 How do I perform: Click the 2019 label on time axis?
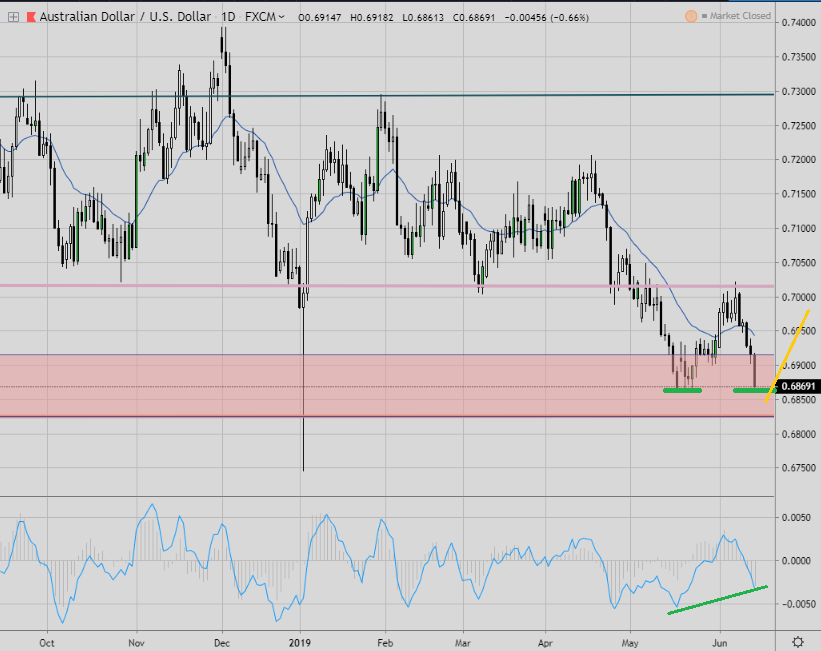point(300,643)
